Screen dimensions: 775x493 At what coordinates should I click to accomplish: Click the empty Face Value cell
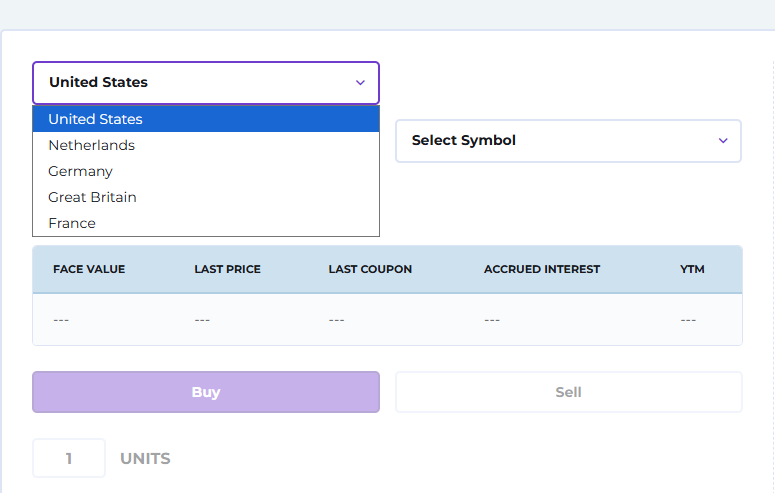[61, 320]
